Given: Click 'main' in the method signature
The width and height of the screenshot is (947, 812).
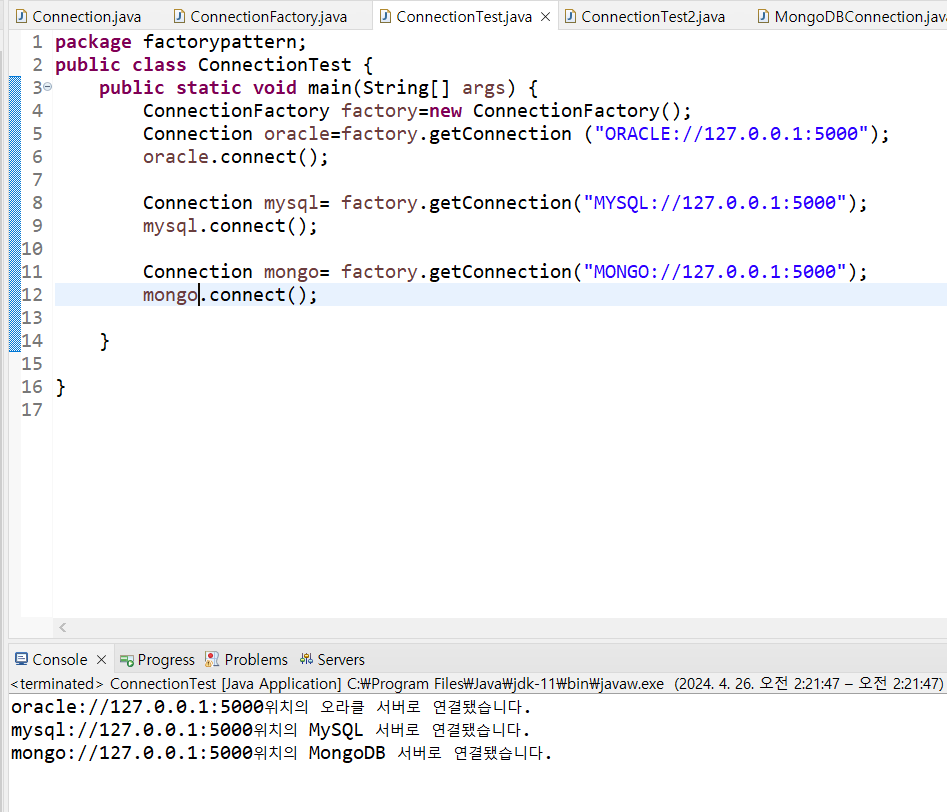Looking at the screenshot, I should [x=330, y=88].
